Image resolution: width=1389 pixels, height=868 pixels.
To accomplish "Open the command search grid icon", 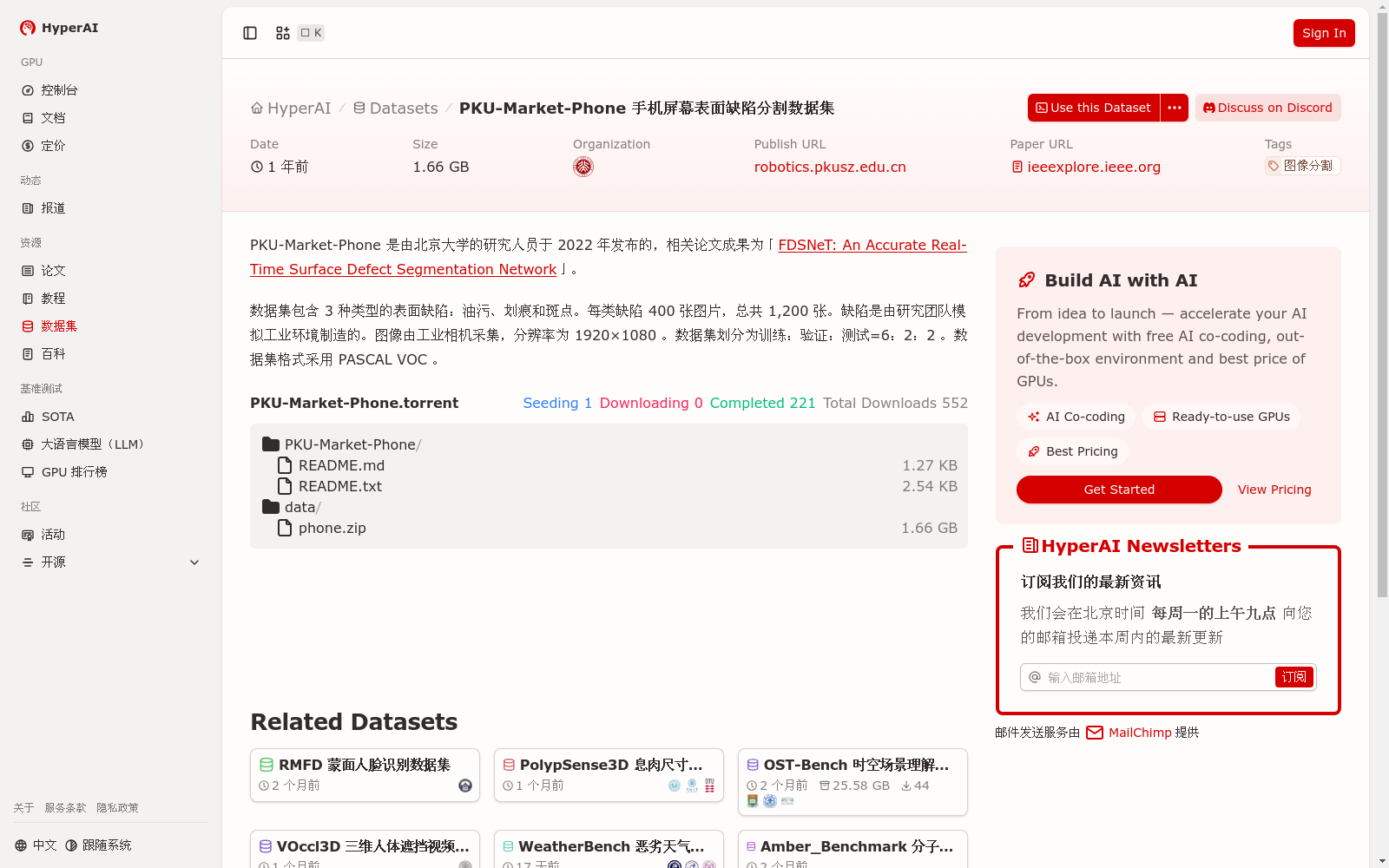I will coord(283,33).
